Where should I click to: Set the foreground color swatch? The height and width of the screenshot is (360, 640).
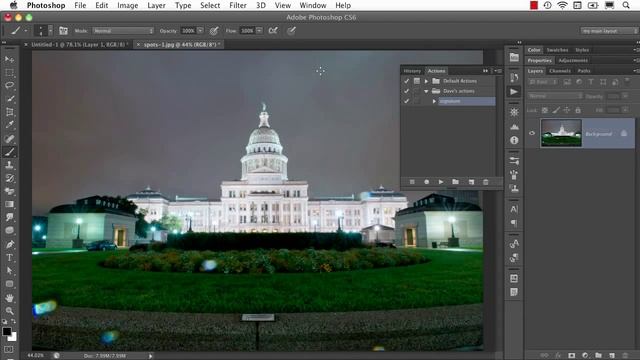pyautogui.click(x=7, y=331)
